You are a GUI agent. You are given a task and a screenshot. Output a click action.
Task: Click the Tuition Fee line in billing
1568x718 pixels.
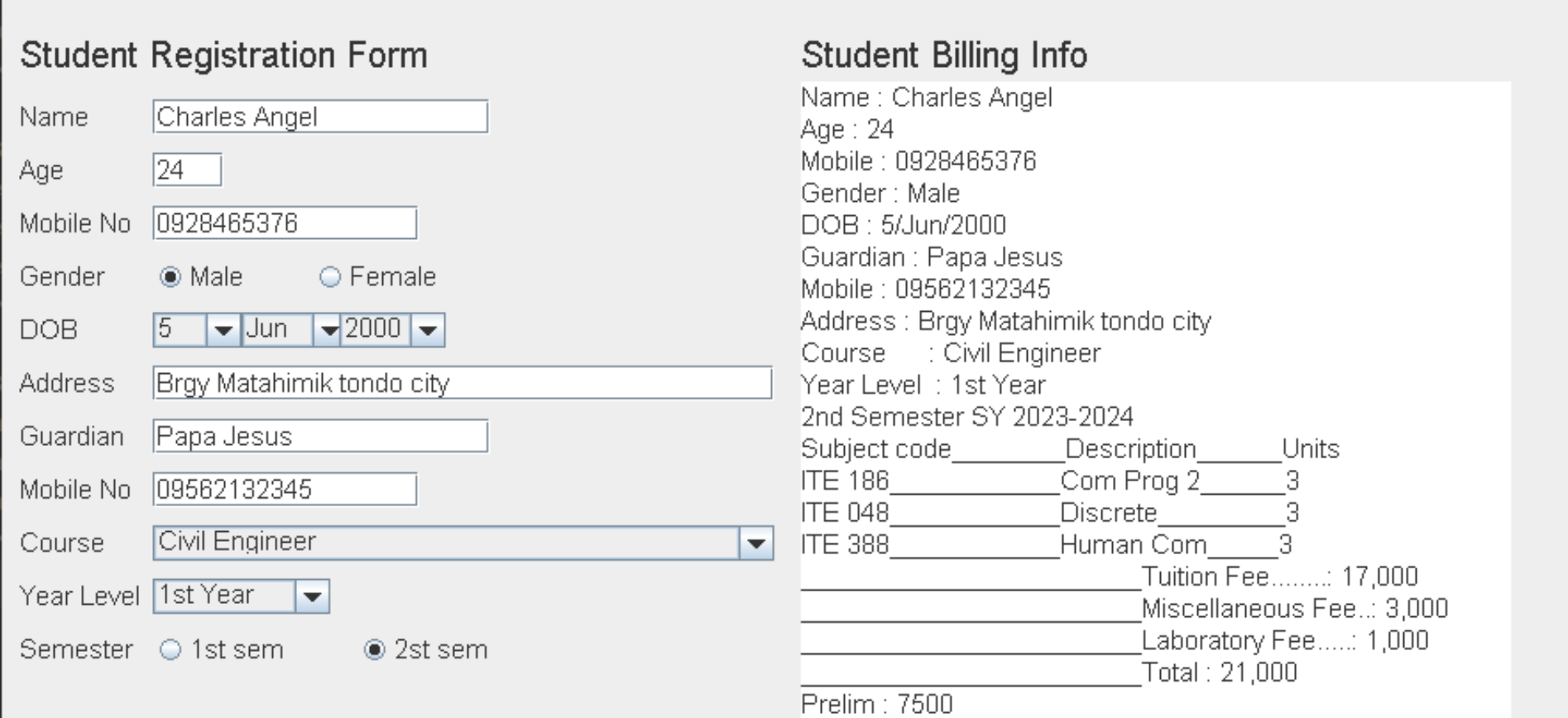click(x=1110, y=577)
